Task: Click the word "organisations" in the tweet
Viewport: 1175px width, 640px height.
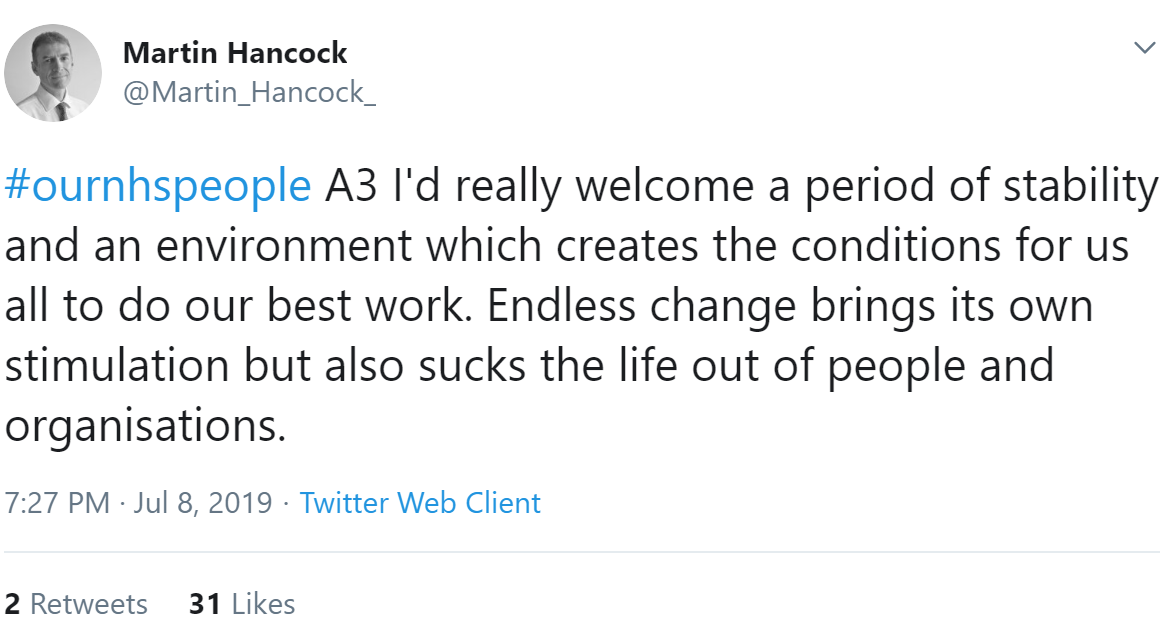Action: [x=140, y=427]
